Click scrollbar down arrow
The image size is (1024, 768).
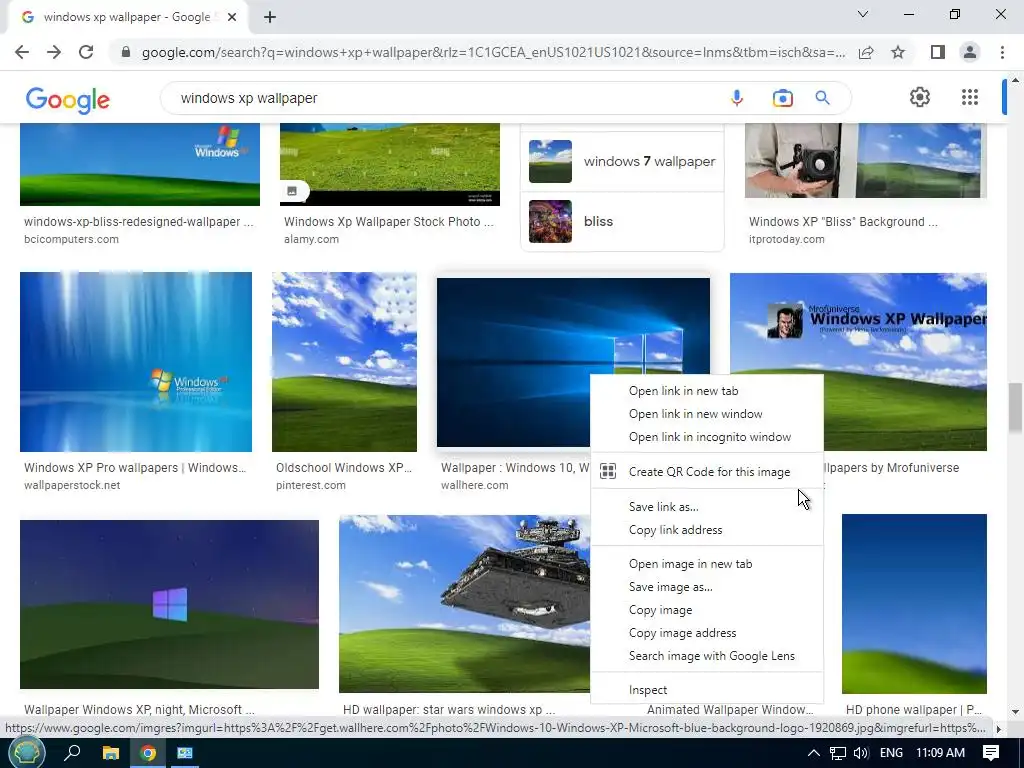tap(1015, 712)
